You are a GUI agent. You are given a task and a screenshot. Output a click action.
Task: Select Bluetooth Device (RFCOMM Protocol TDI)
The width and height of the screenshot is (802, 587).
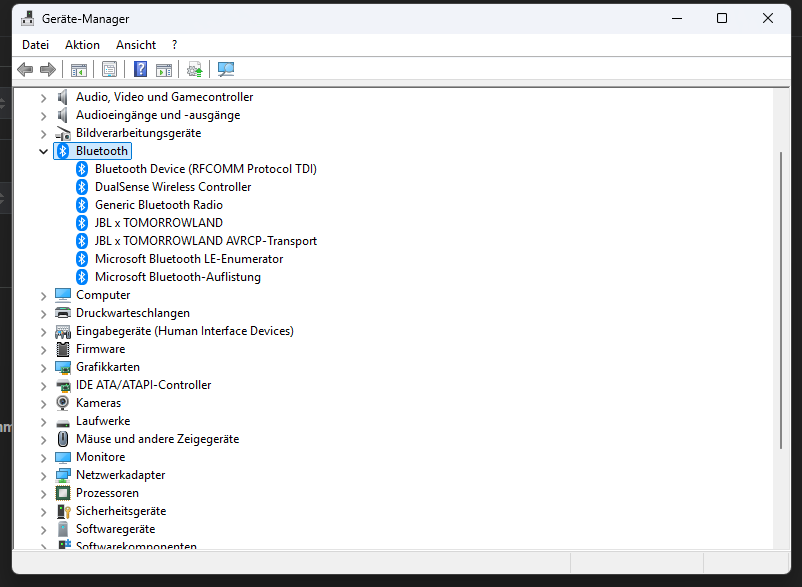(206, 169)
